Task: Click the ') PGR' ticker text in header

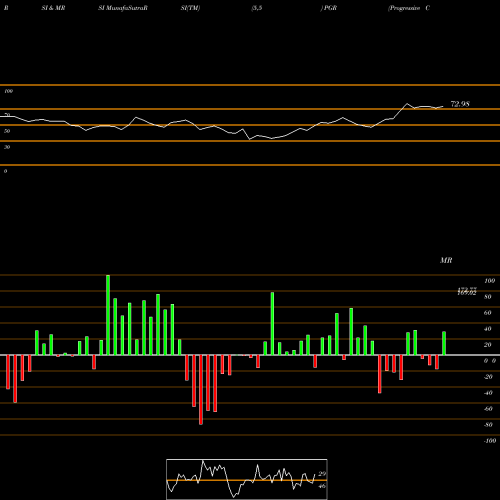Action: tap(329, 8)
